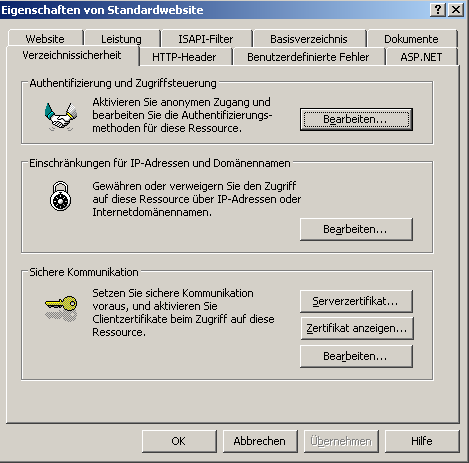Switch to the Website tab

[45, 39]
